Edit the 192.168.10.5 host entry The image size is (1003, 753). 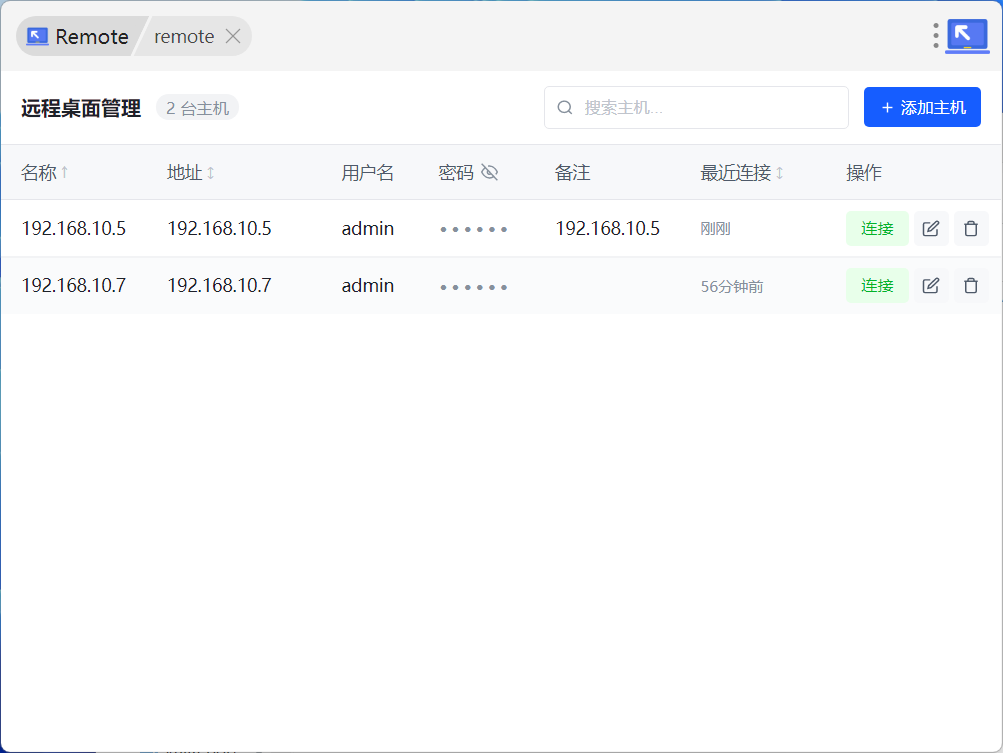click(930, 229)
